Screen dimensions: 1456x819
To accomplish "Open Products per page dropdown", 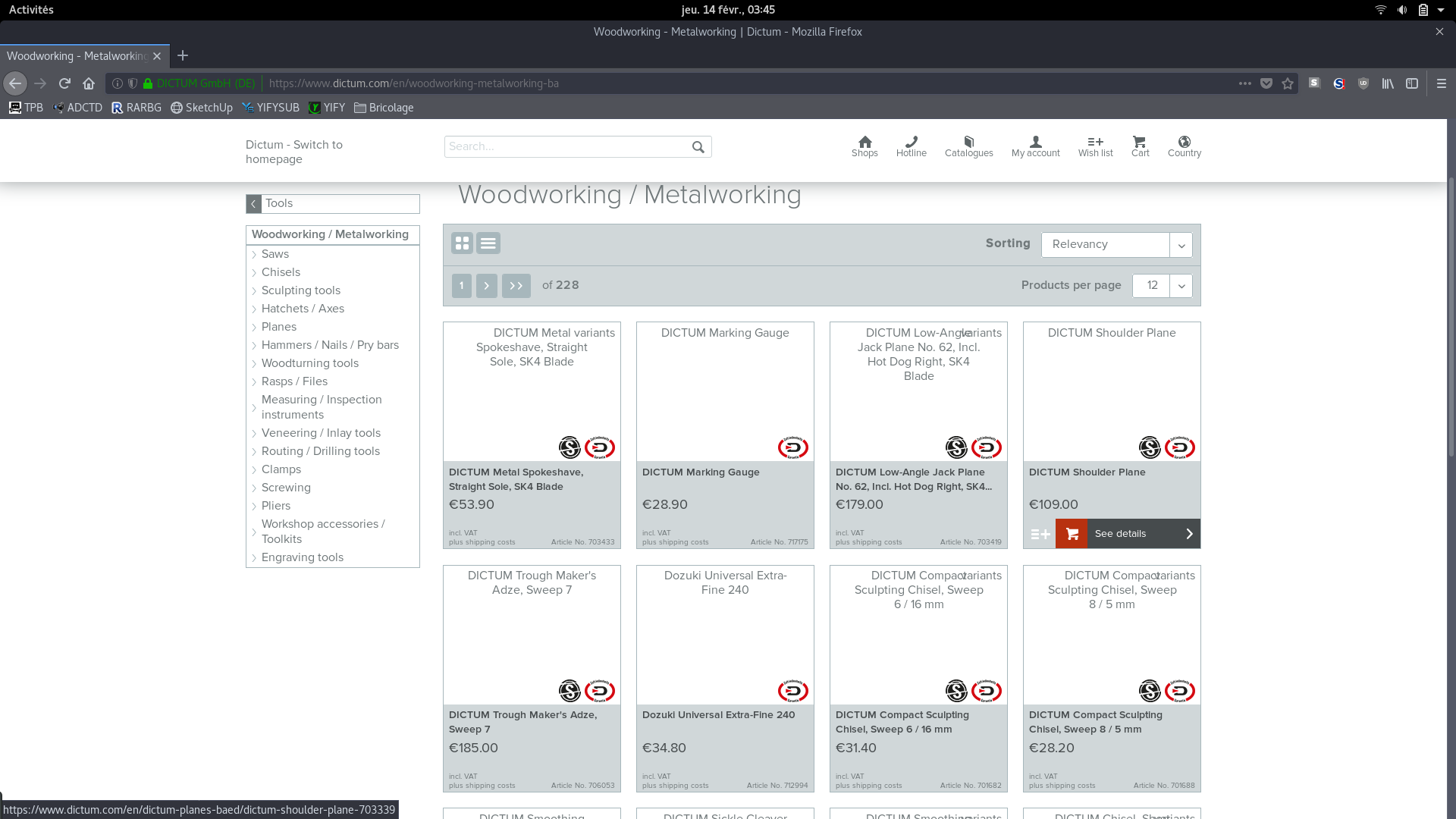I will point(1162,286).
